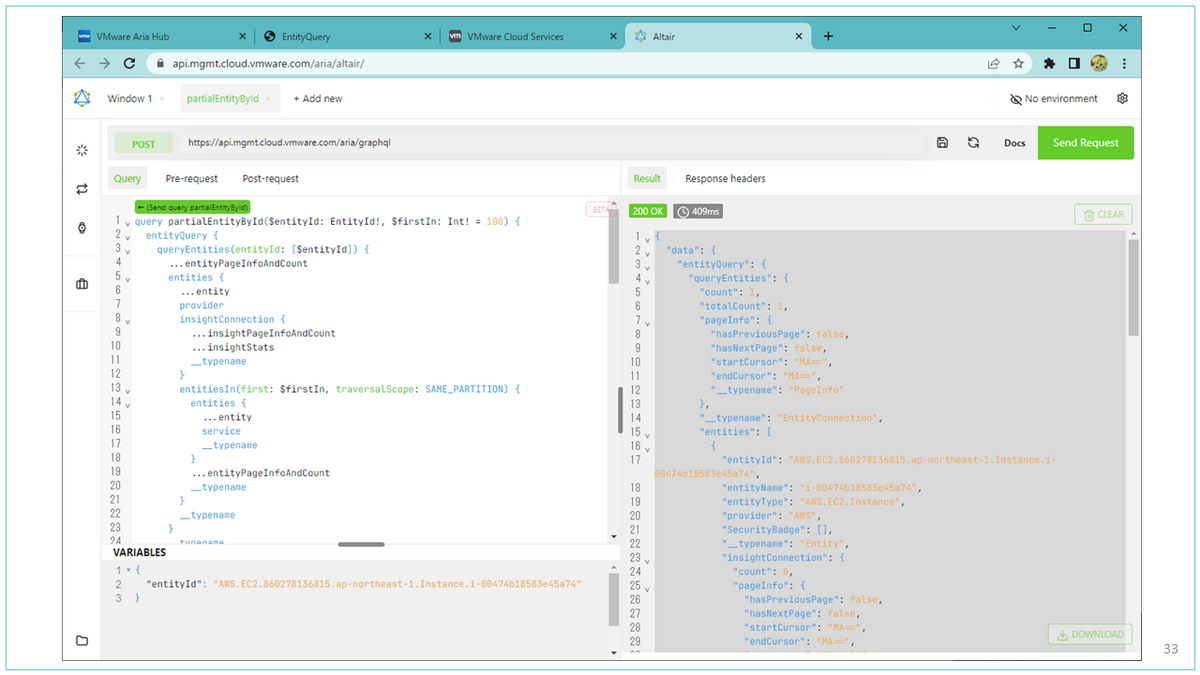Open the loading spinner plugin sidebar icon
Viewport: 1200px width, 675px height.
[82, 150]
